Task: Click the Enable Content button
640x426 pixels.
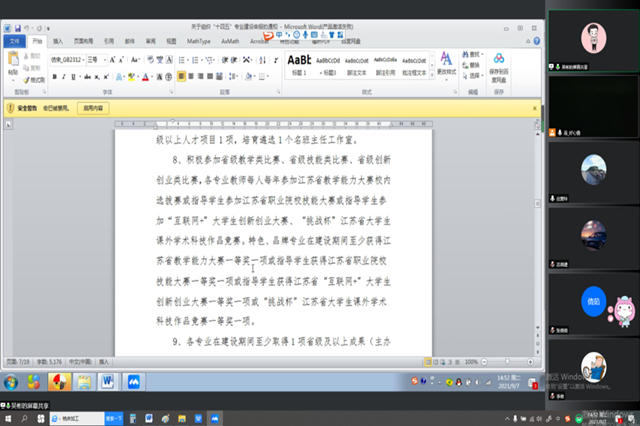Action: (92, 105)
